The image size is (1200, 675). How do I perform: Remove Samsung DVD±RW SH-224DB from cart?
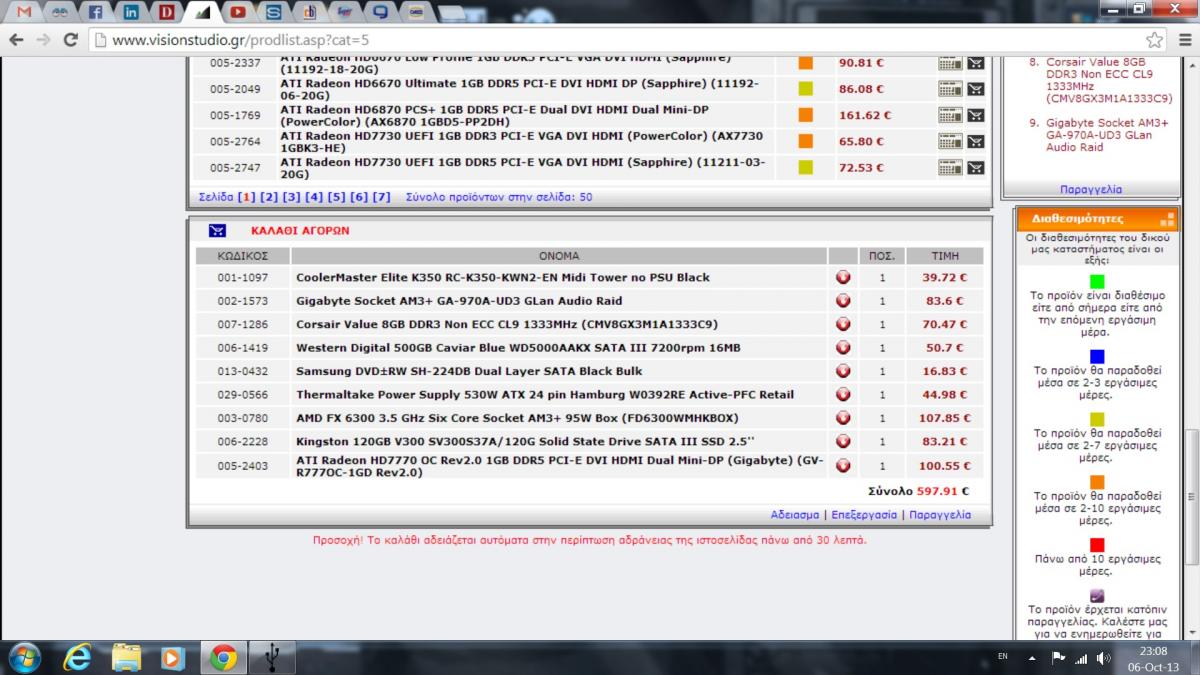click(843, 371)
